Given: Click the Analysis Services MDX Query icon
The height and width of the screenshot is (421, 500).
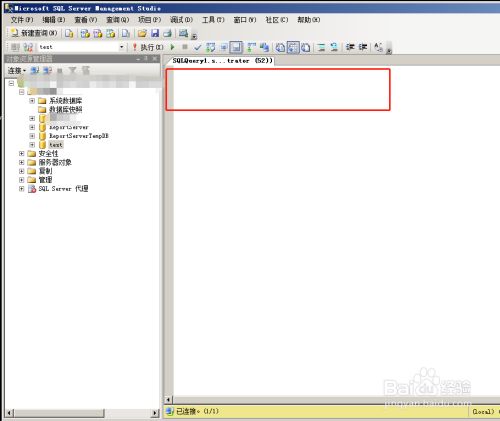Looking at the screenshot, I should [85, 33].
